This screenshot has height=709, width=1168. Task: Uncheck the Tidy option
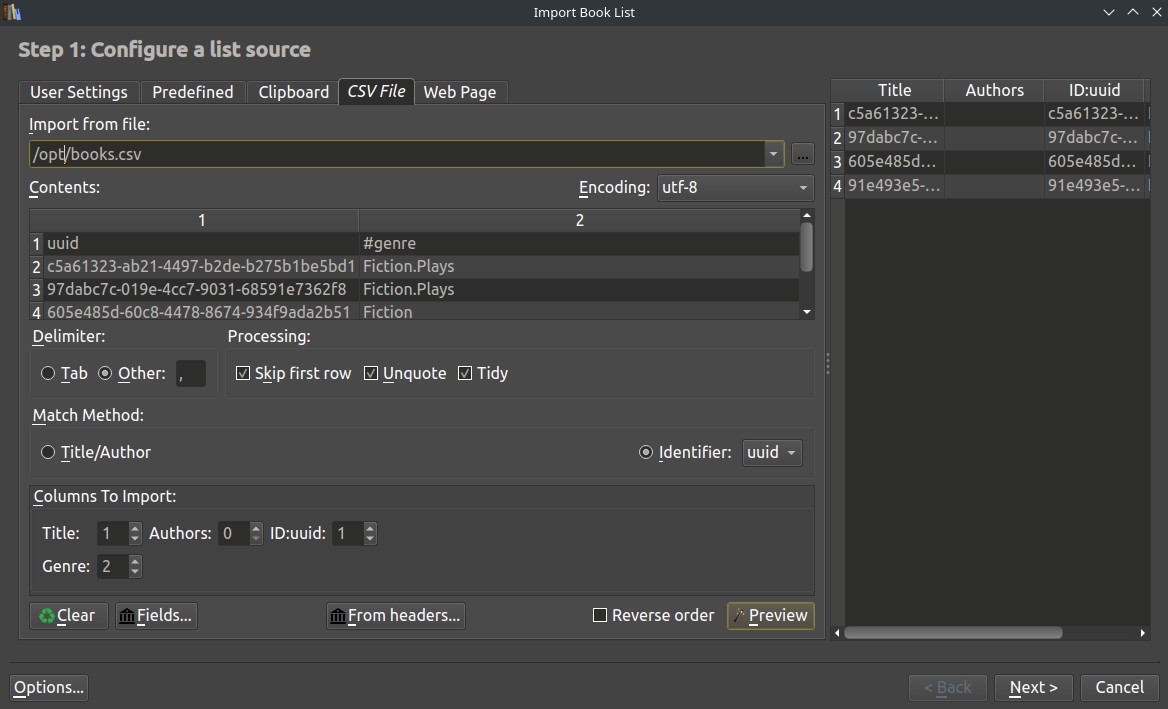tap(465, 373)
